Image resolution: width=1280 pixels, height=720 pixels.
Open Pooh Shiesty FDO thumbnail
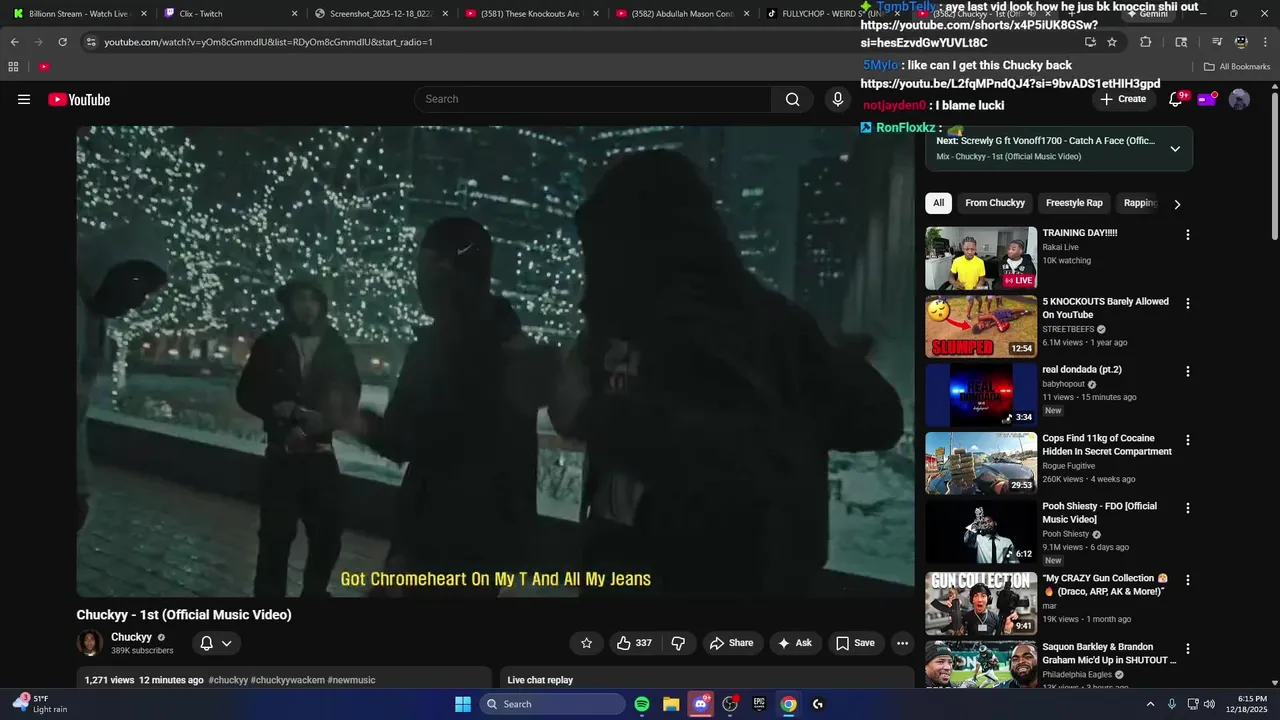pos(981,531)
